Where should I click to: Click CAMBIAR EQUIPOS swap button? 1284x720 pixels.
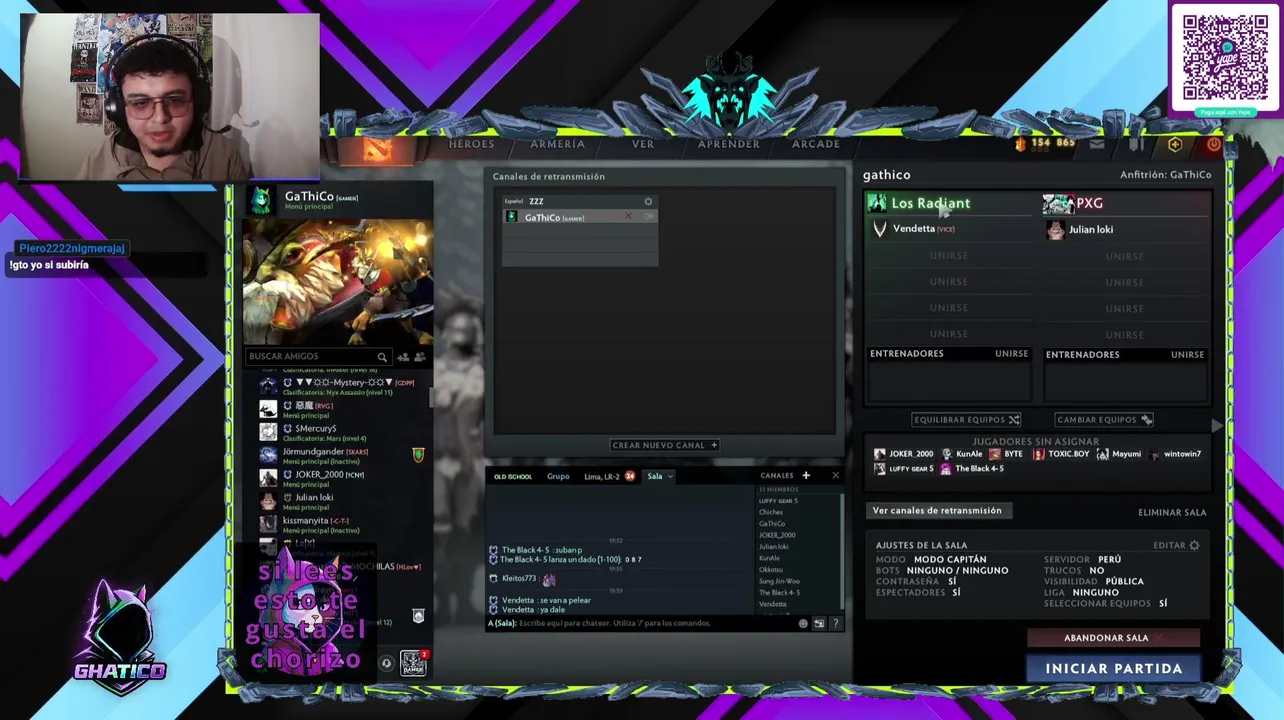pyautogui.click(x=1104, y=420)
